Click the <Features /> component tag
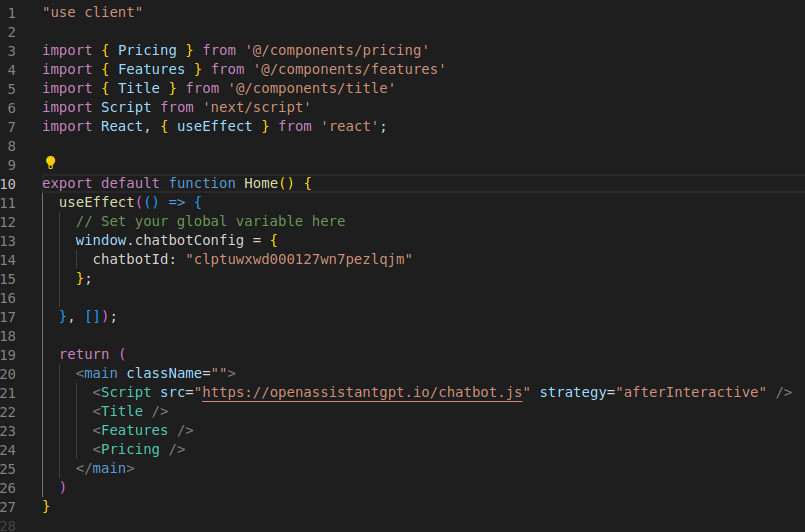 [x=143, y=430]
